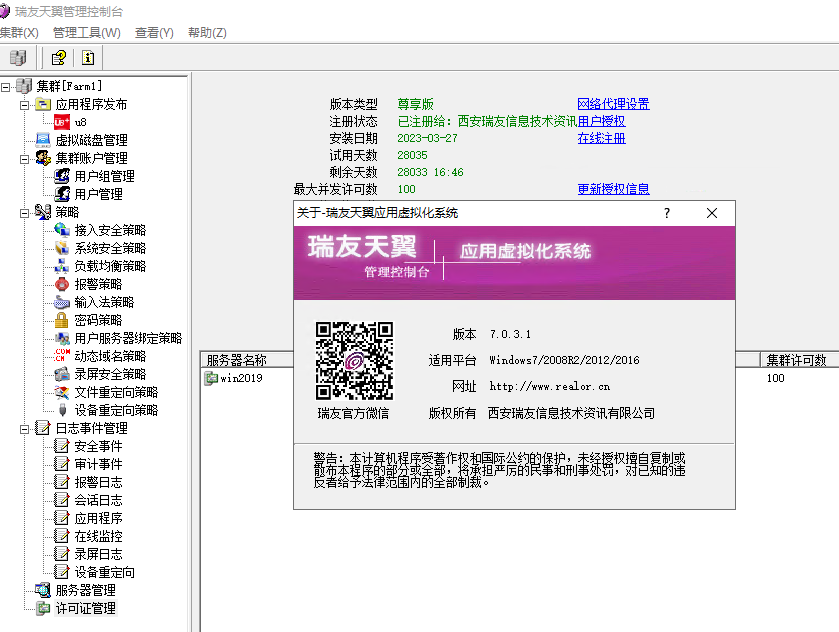
Task: Open 密码策略 lock icon
Action: [x=62, y=320]
